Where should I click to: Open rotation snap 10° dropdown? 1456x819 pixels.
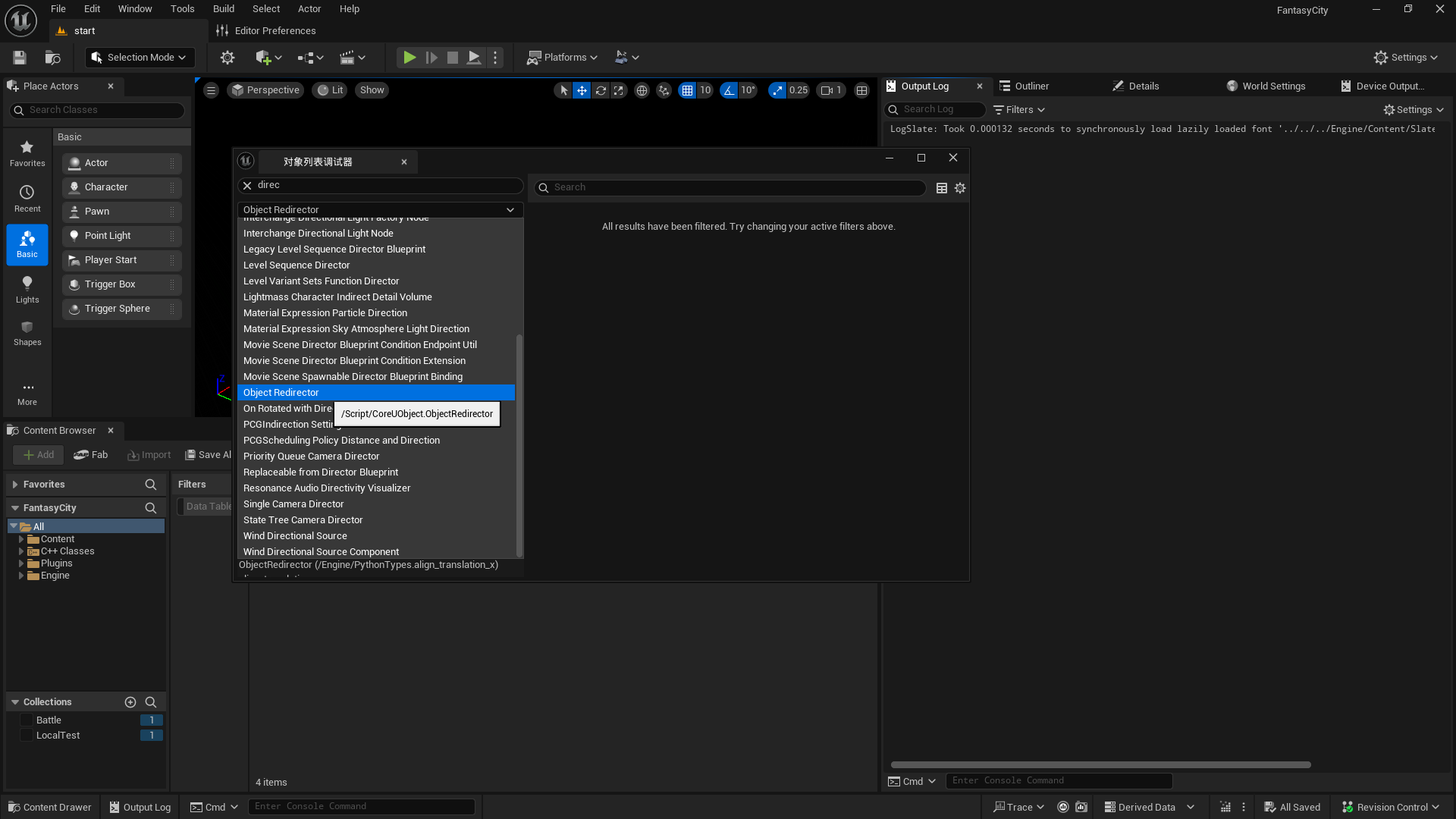(748, 90)
